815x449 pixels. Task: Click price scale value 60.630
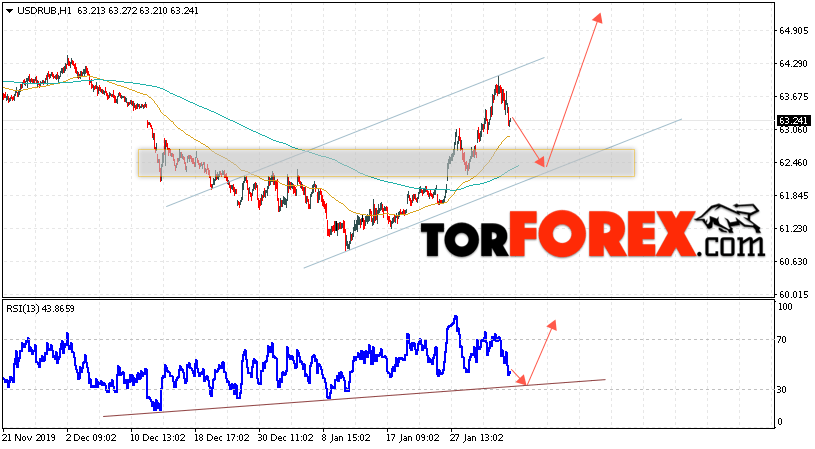pyautogui.click(x=793, y=261)
